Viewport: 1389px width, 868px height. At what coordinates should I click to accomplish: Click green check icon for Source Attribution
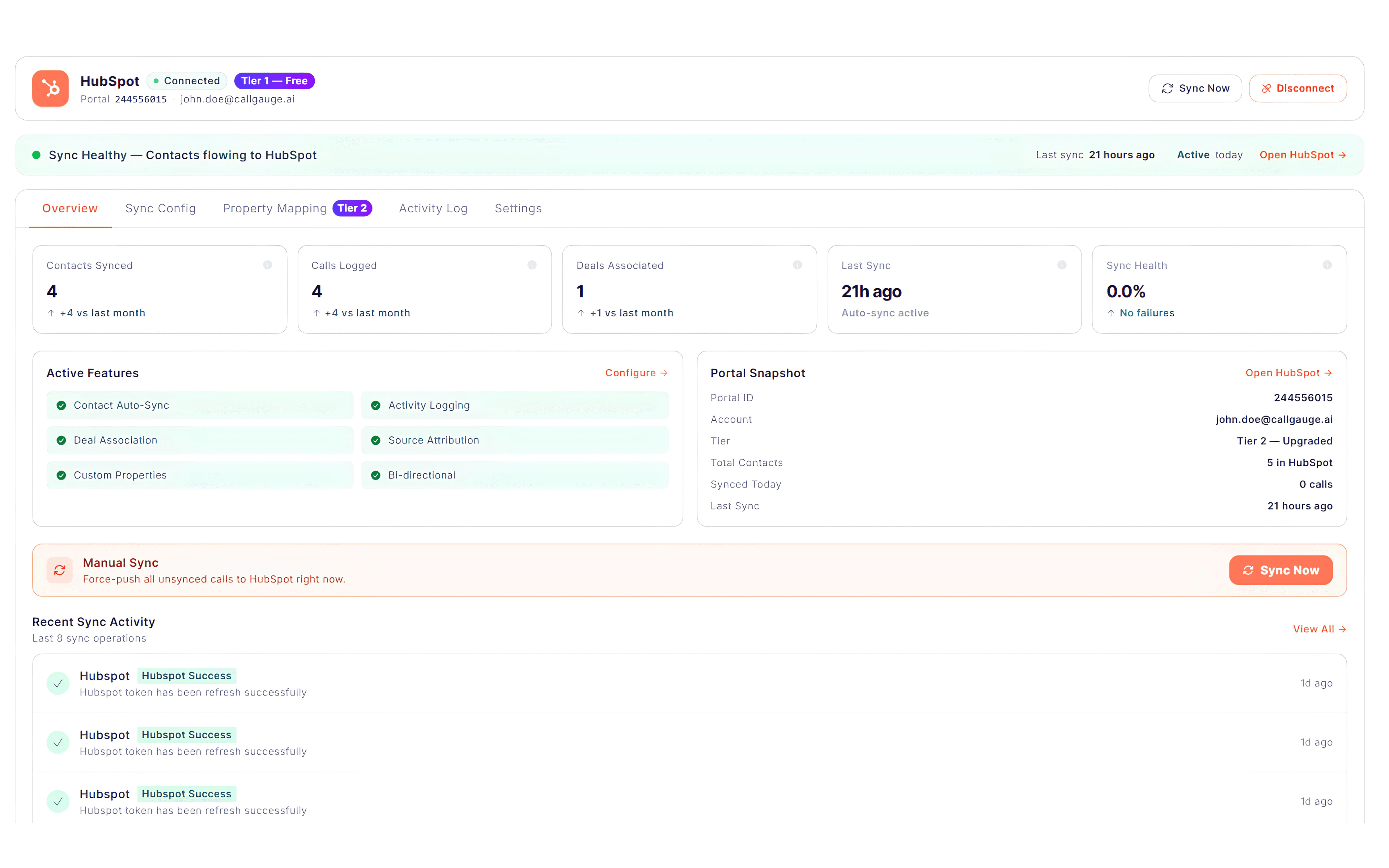tap(375, 440)
